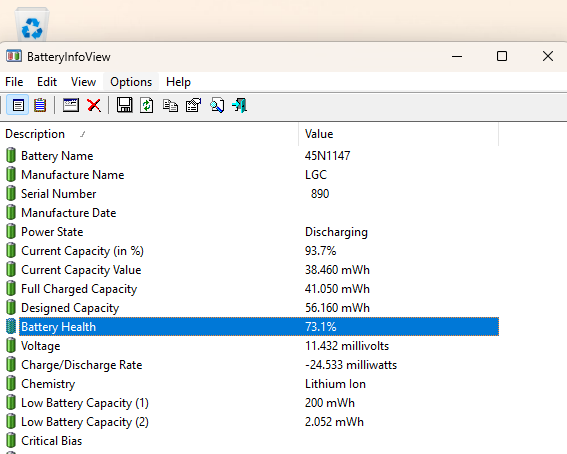The width and height of the screenshot is (567, 454).
Task: Click the Find magnifier toolbar icon
Action: [217, 106]
